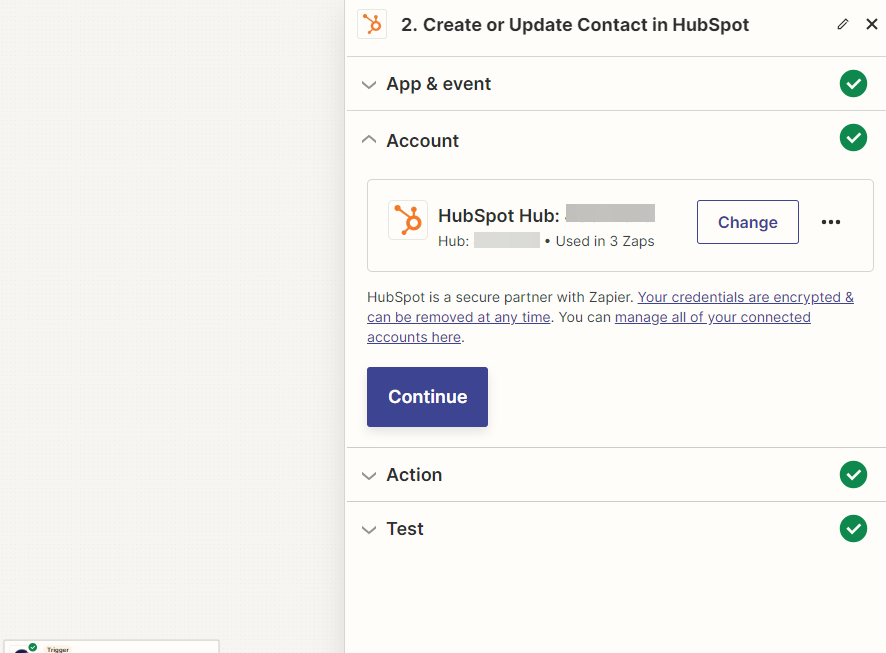886x653 pixels.
Task: Select the Trigger step card on canvas
Action: click(x=111, y=647)
